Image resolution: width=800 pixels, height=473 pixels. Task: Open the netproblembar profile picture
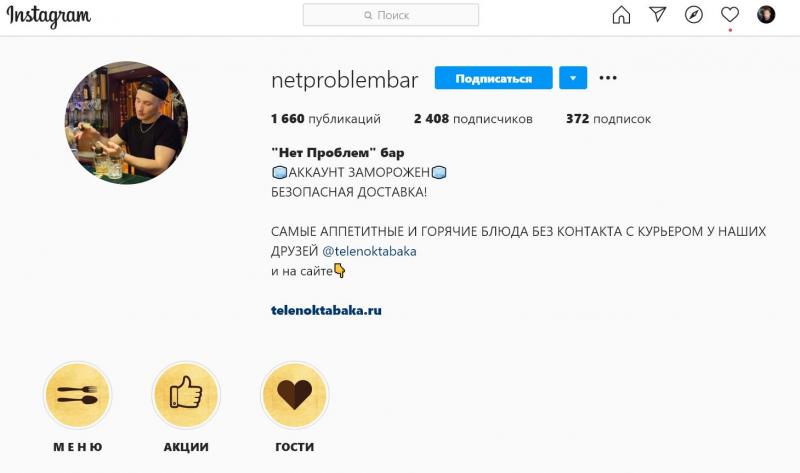point(126,122)
